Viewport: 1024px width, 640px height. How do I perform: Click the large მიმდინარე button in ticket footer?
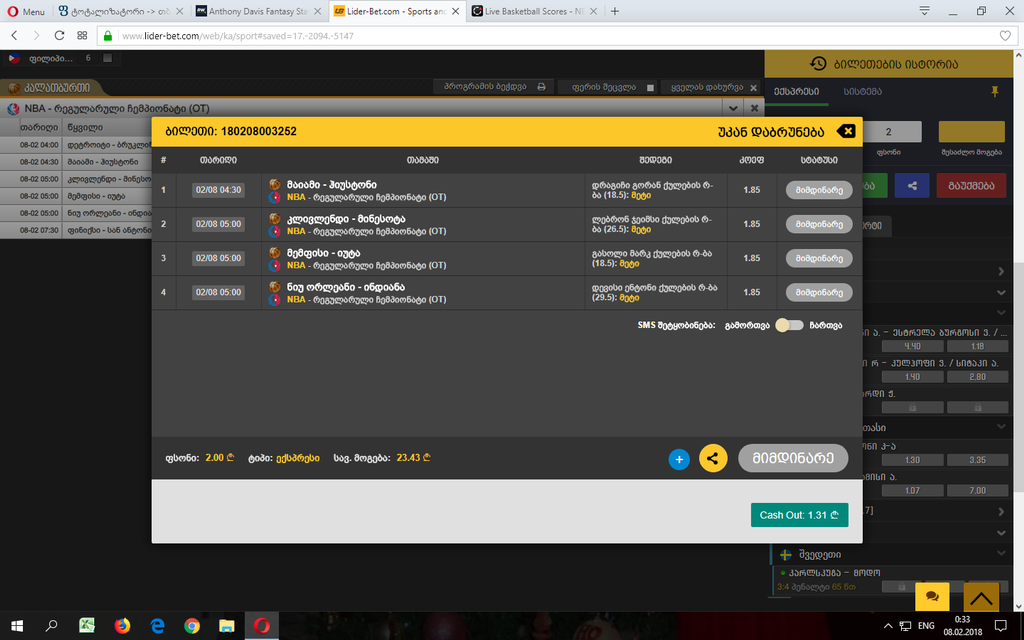coord(793,458)
